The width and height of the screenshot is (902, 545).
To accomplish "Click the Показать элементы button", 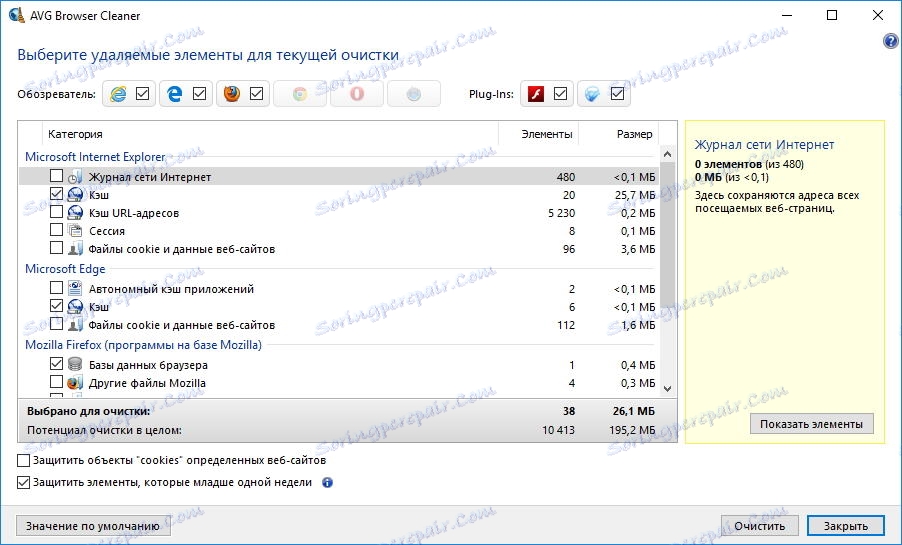I will (811, 424).
